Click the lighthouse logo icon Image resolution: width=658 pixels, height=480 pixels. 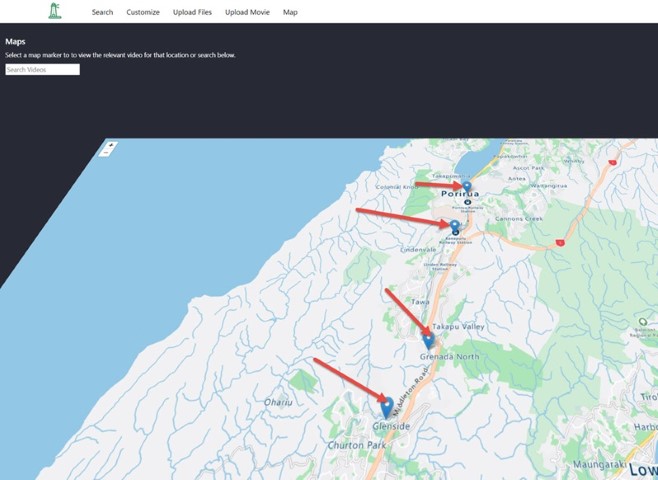(55, 11)
